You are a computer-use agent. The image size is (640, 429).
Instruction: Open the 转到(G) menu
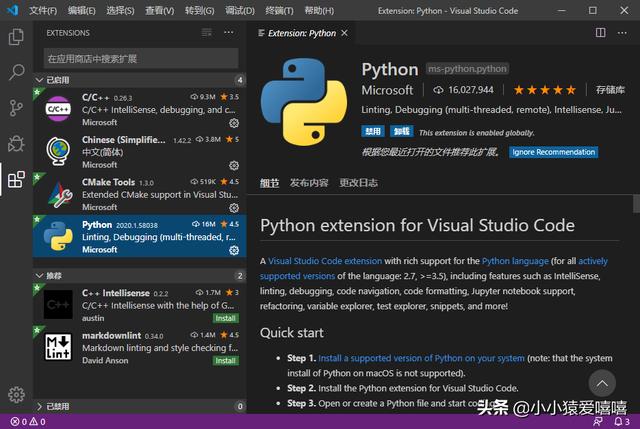tap(199, 11)
